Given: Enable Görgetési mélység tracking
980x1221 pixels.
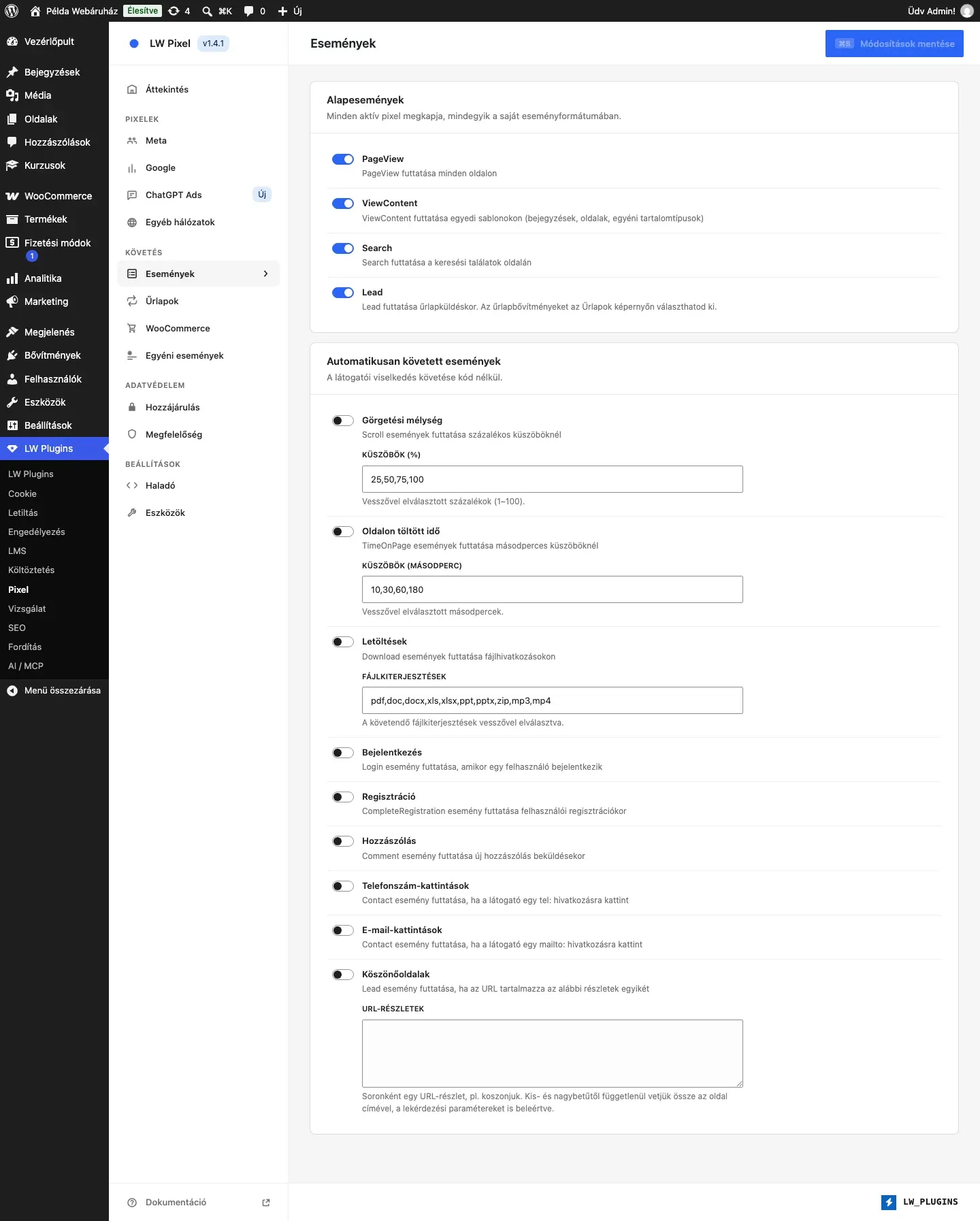Looking at the screenshot, I should [343, 421].
